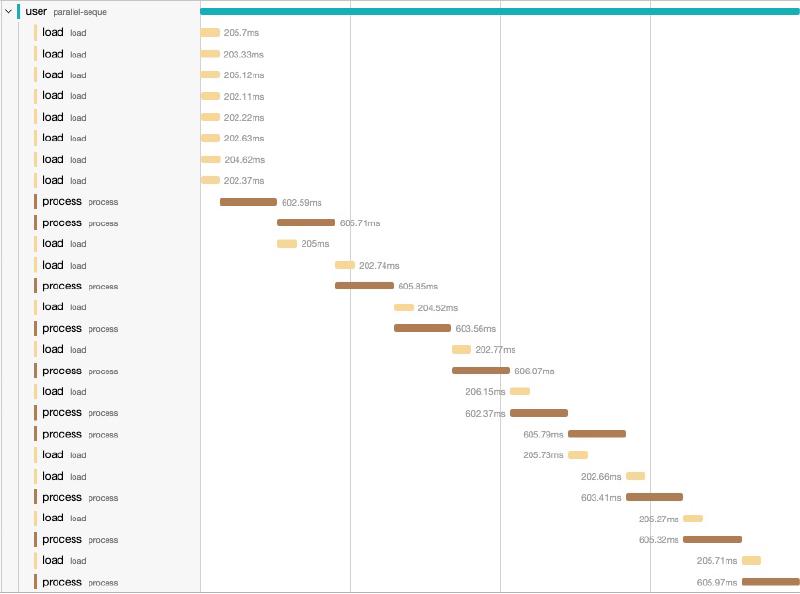Select the process bar labeled 606.07ms
The image size is (800, 594).
coord(480,370)
